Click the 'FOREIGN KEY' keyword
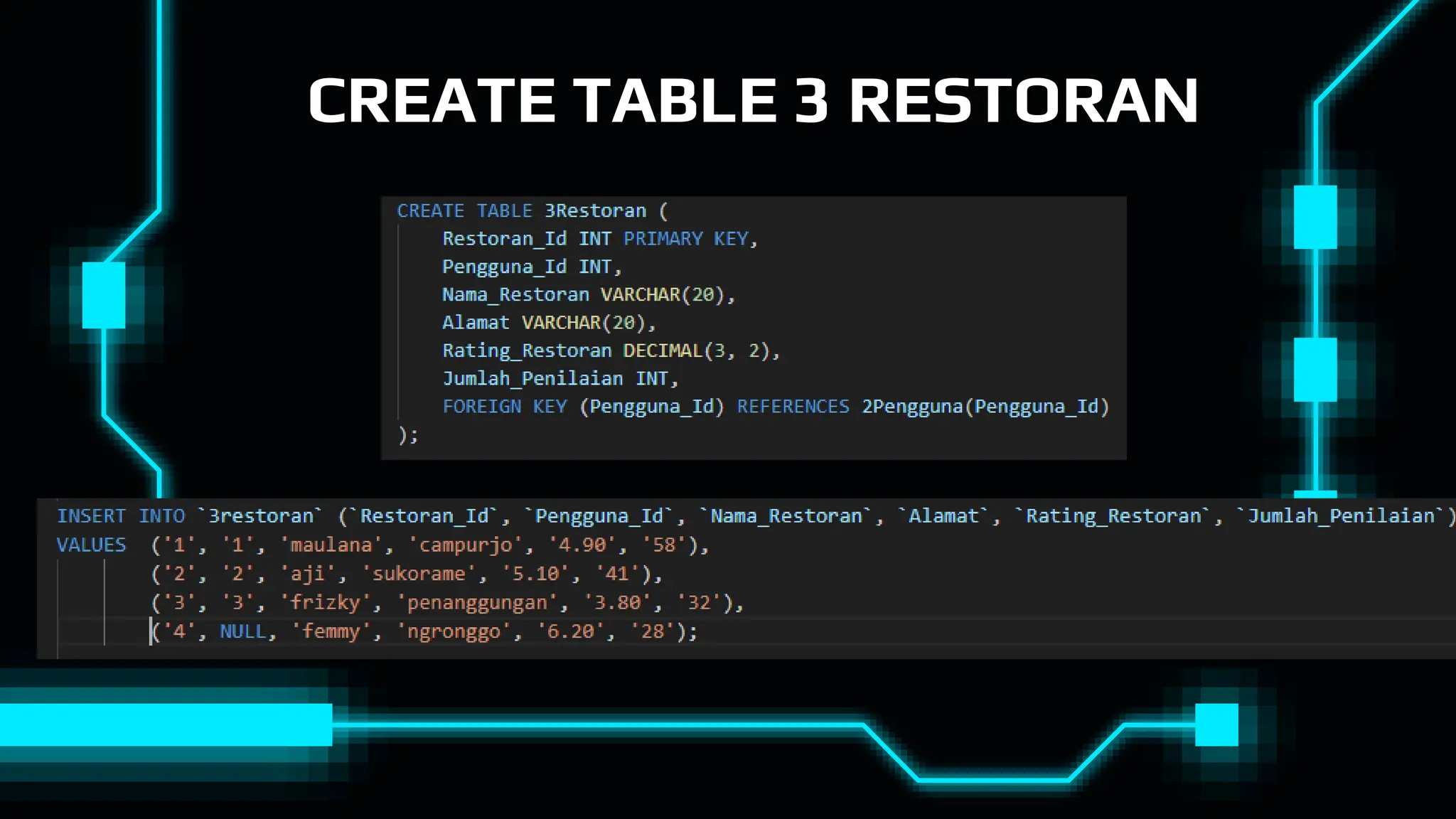 [505, 407]
